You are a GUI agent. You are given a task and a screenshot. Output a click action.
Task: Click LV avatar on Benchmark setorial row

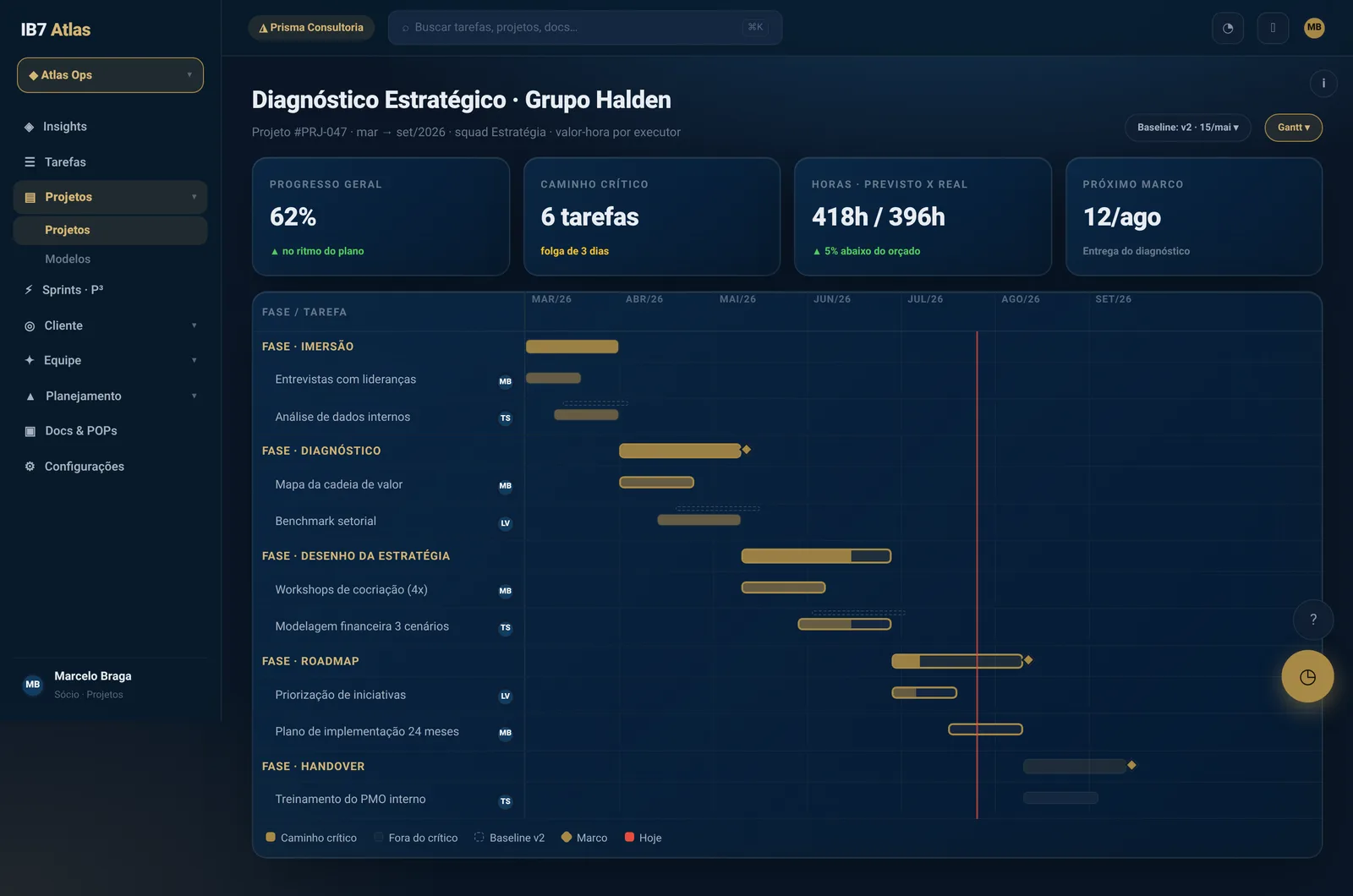click(506, 523)
